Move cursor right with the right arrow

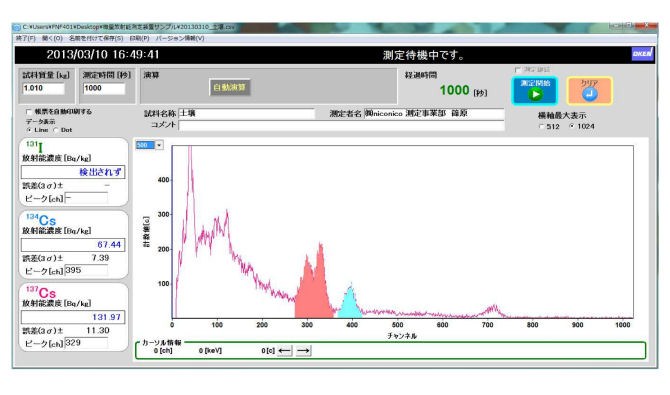pyautogui.click(x=303, y=351)
